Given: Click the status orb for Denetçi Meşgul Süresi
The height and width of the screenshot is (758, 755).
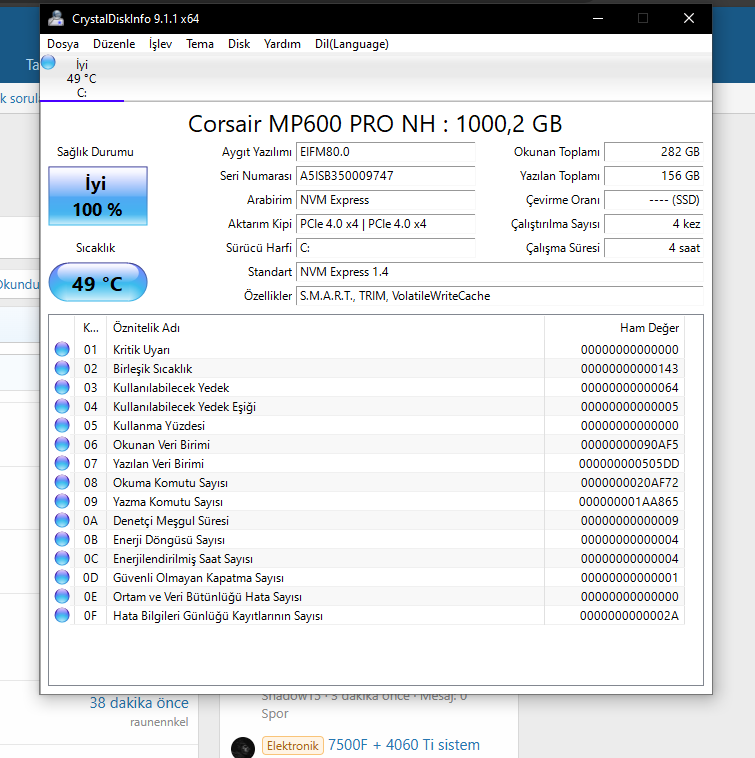Looking at the screenshot, I should pyautogui.click(x=62, y=520).
